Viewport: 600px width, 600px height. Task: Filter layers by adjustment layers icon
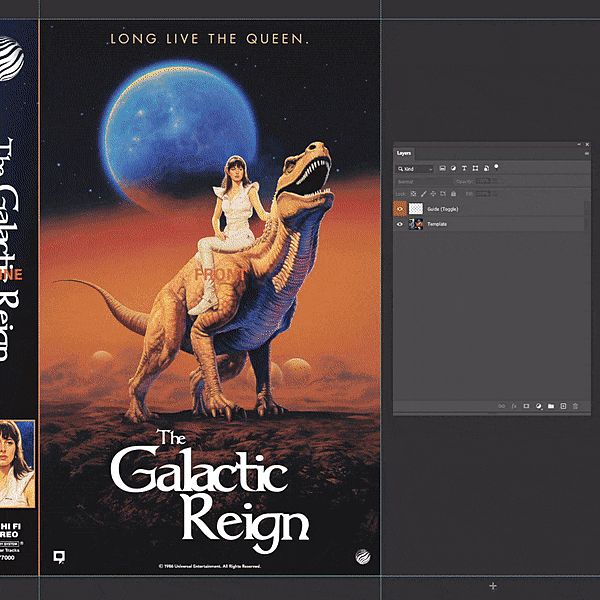point(453,168)
